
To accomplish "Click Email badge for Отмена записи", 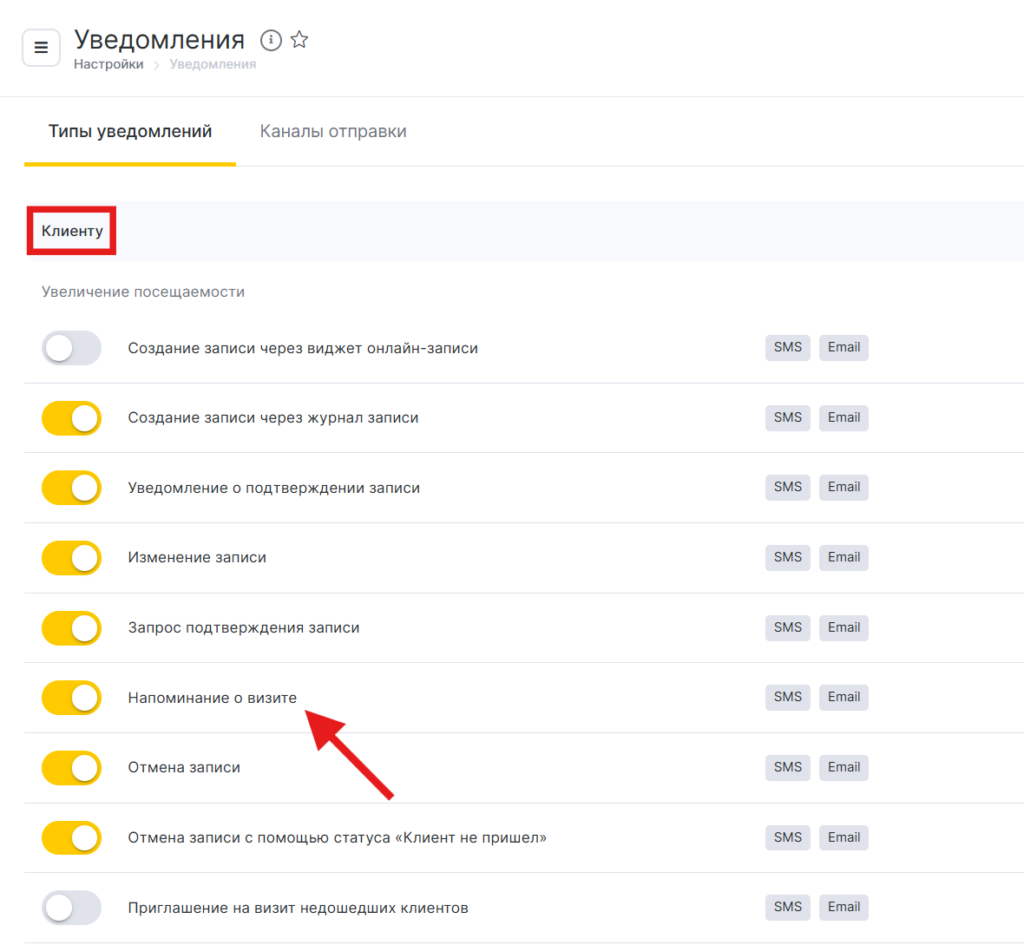I will 844,767.
